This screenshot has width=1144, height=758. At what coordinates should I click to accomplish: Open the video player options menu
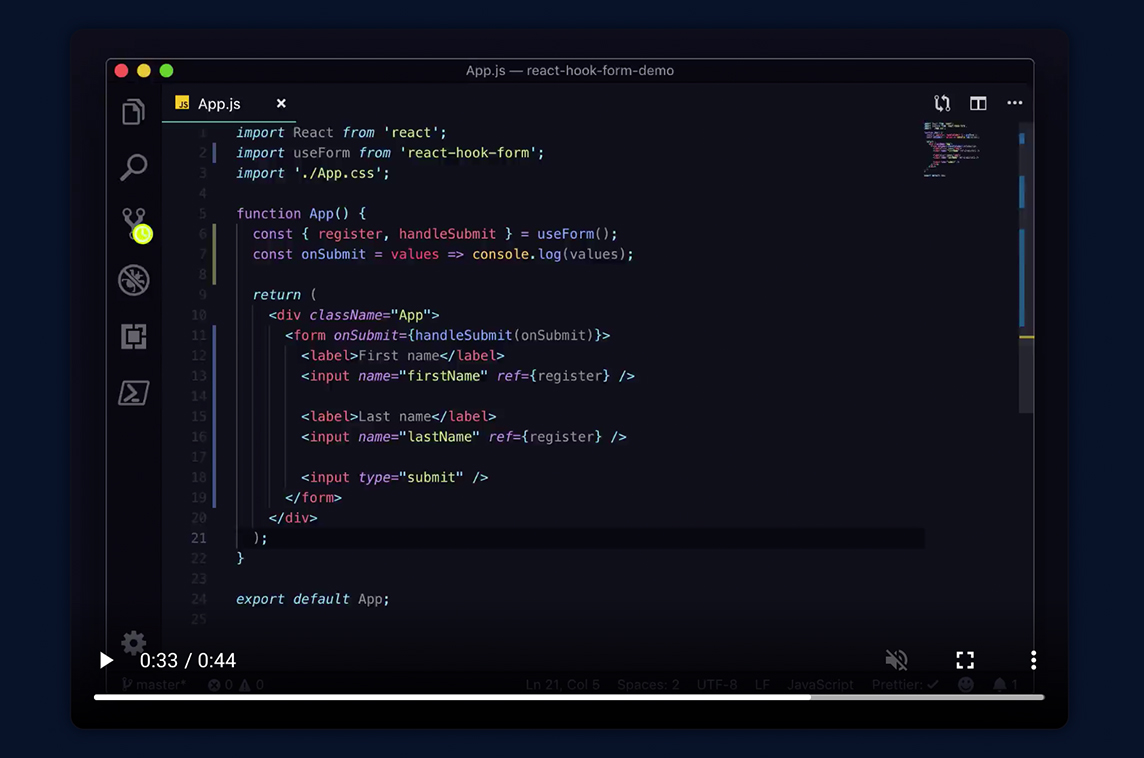[x=1033, y=659]
